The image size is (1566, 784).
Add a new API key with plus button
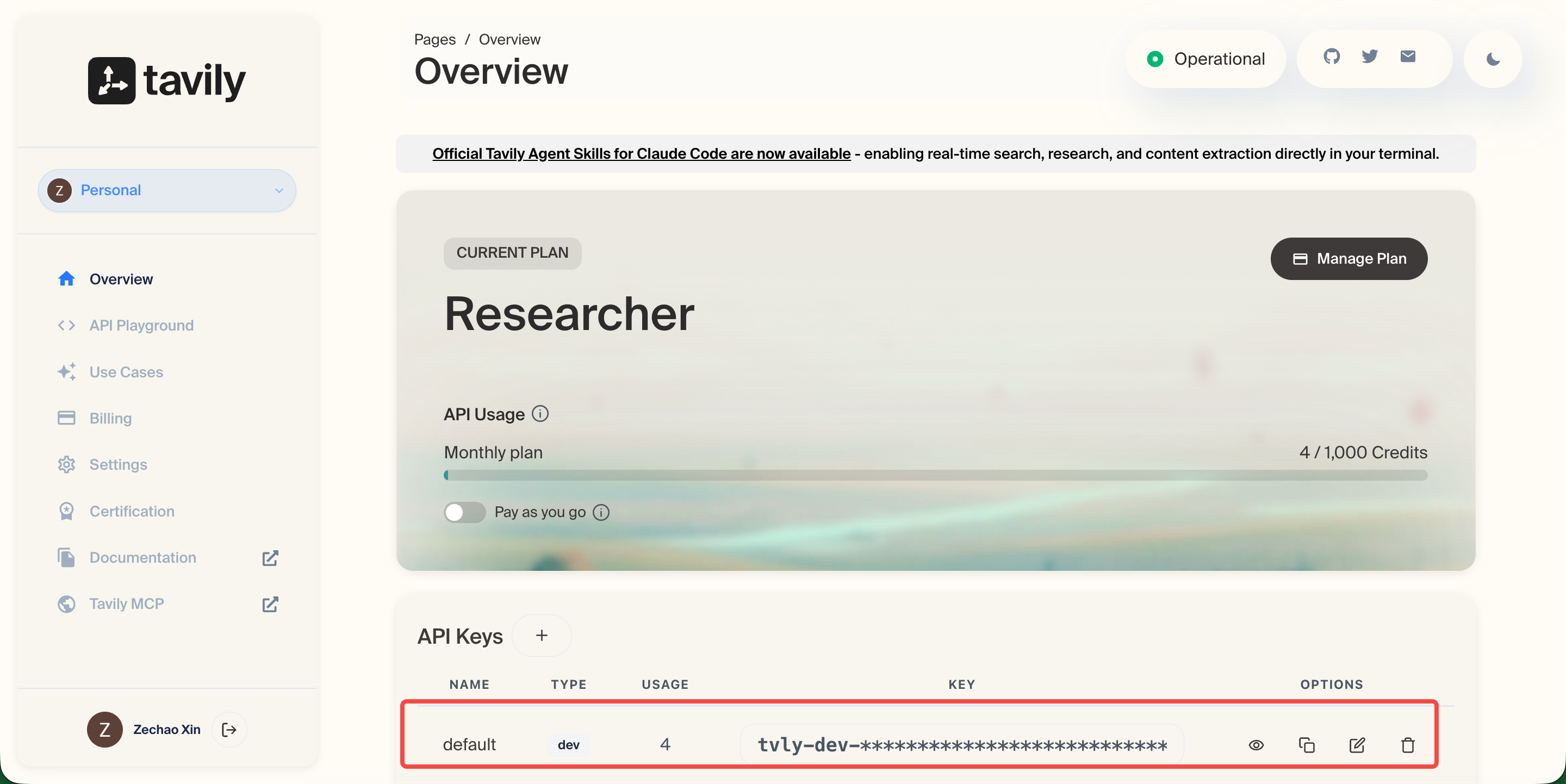point(542,636)
